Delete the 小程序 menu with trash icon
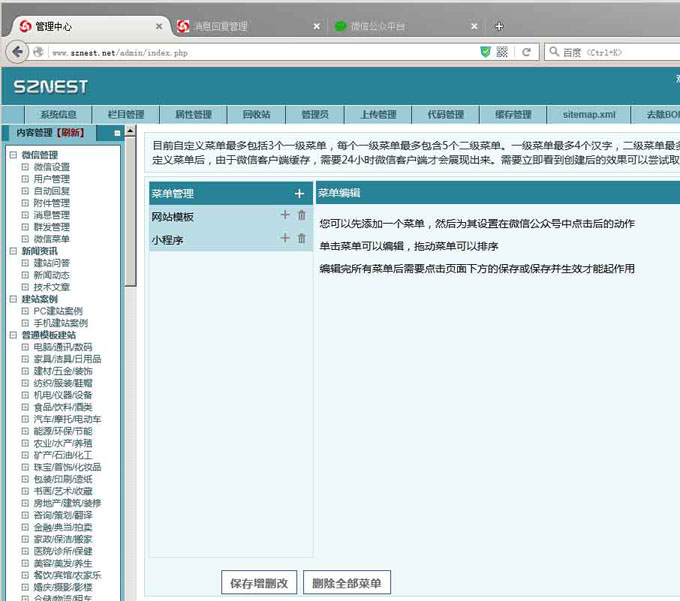 click(302, 238)
